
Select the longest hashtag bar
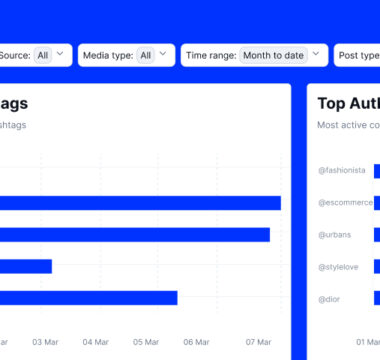(x=140, y=203)
